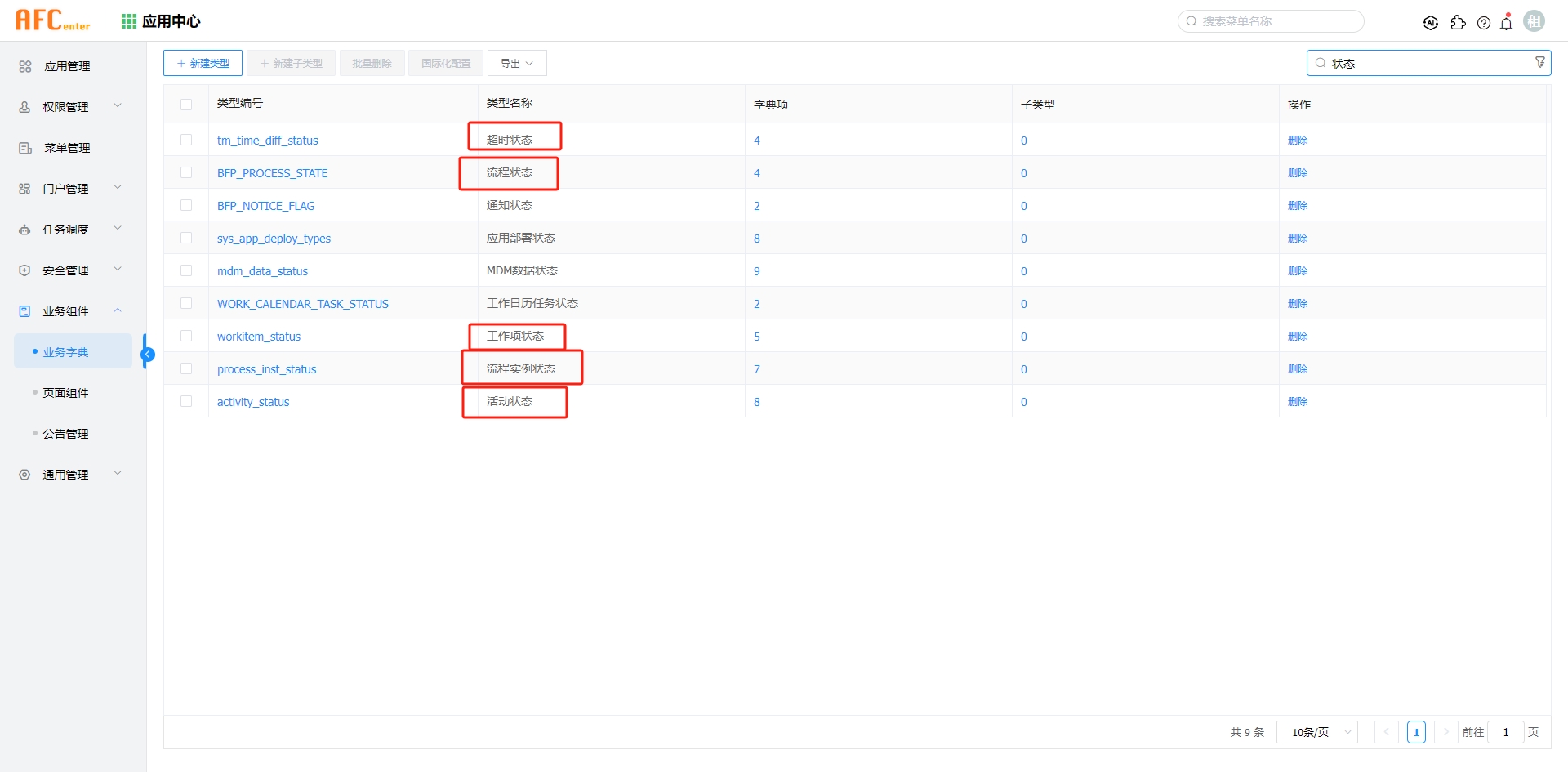Click inside the 搜索菜单名称 search field
This screenshot has width=1568, height=772.
point(1270,21)
